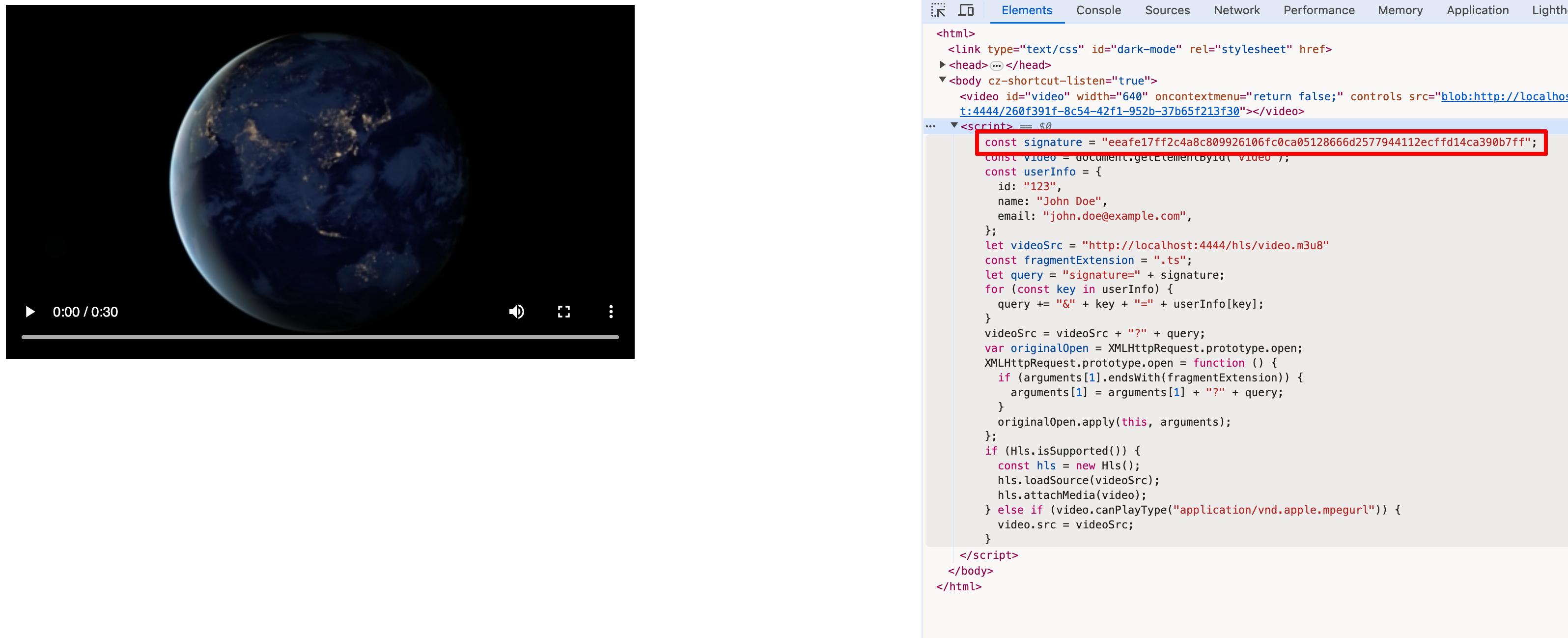Expand the head element node
The height and width of the screenshot is (638, 1568).
942,64
